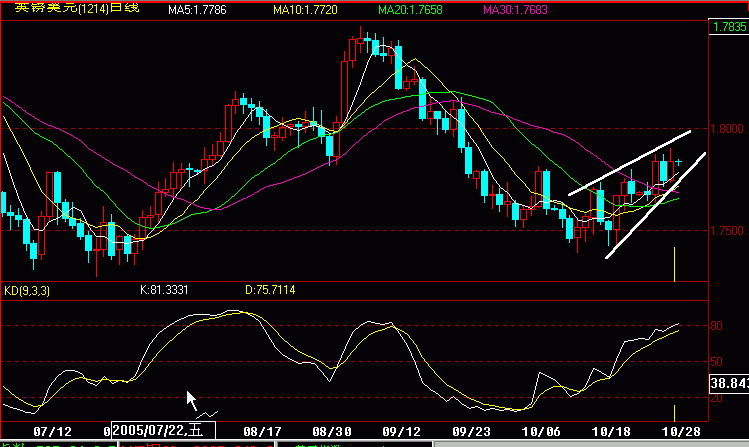This screenshot has width=749, height=447.
Task: Click the 09/23 date label
Action: tap(471, 432)
